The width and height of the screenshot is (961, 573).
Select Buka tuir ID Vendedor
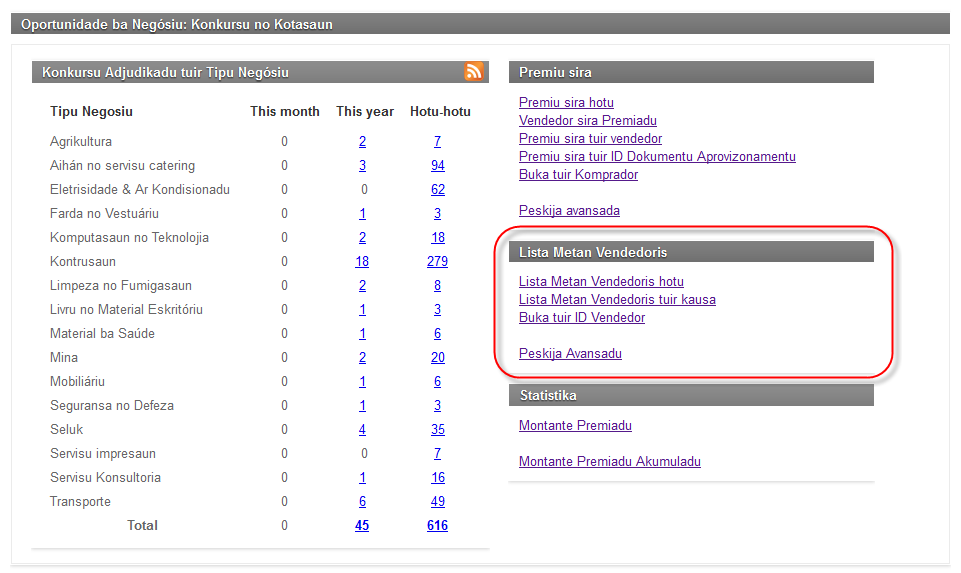(582, 318)
